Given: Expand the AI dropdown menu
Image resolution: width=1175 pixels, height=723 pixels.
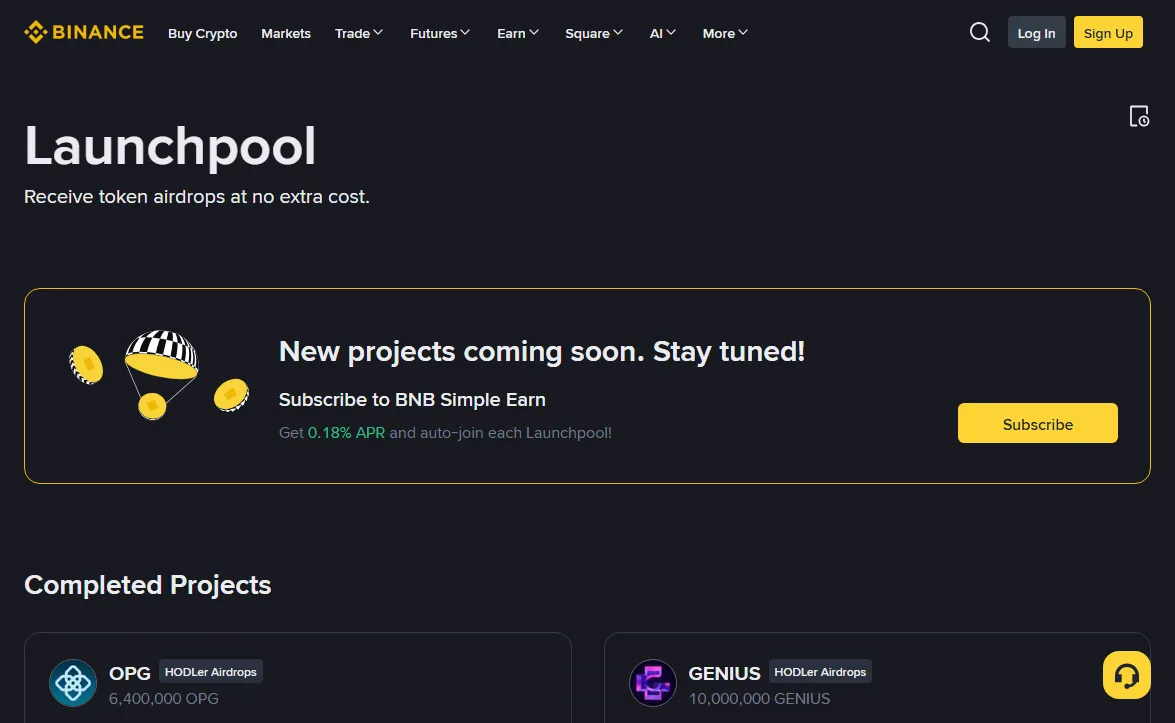Looking at the screenshot, I should [662, 33].
